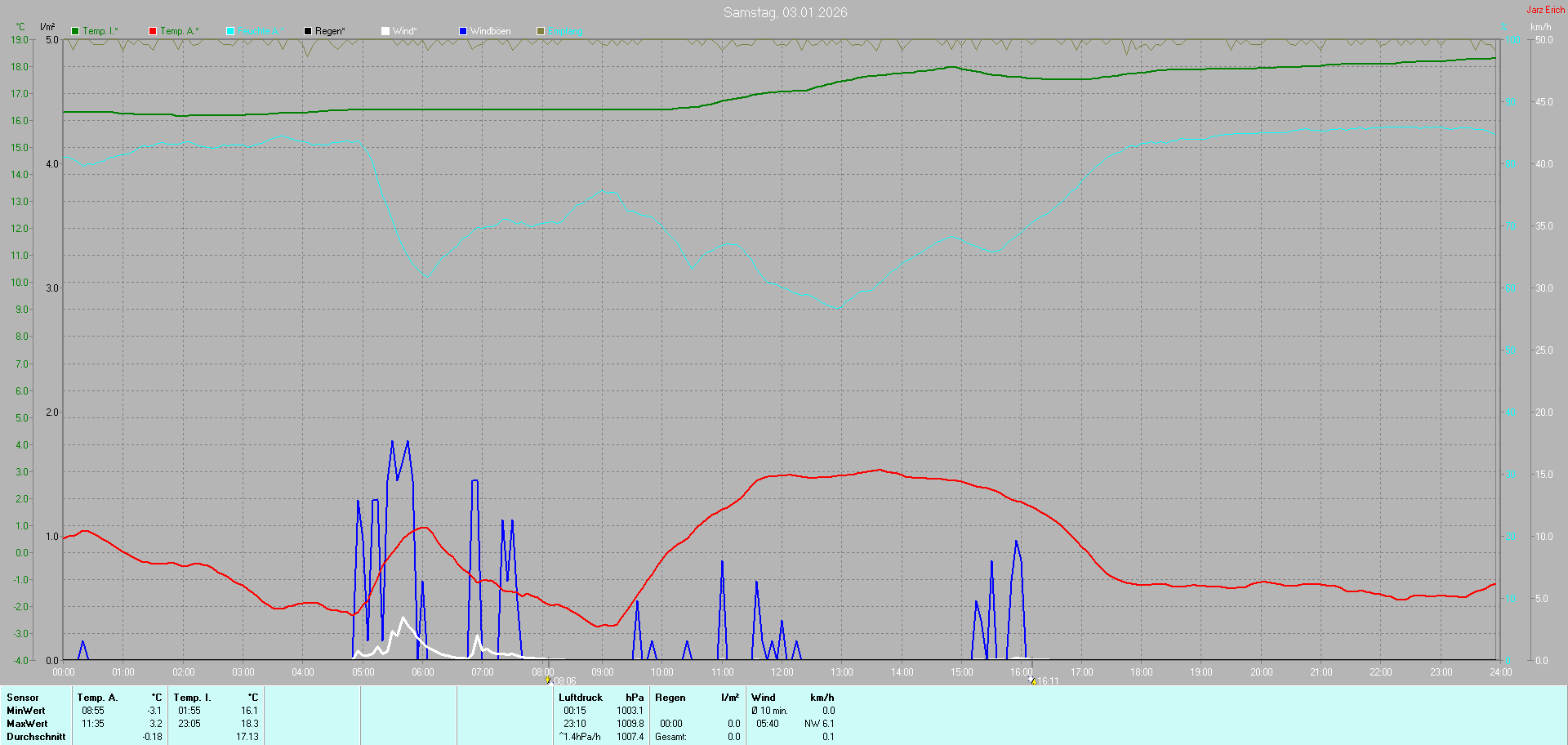This screenshot has height=745, width=1568.
Task: Click the Regen legend label
Action: (x=331, y=31)
